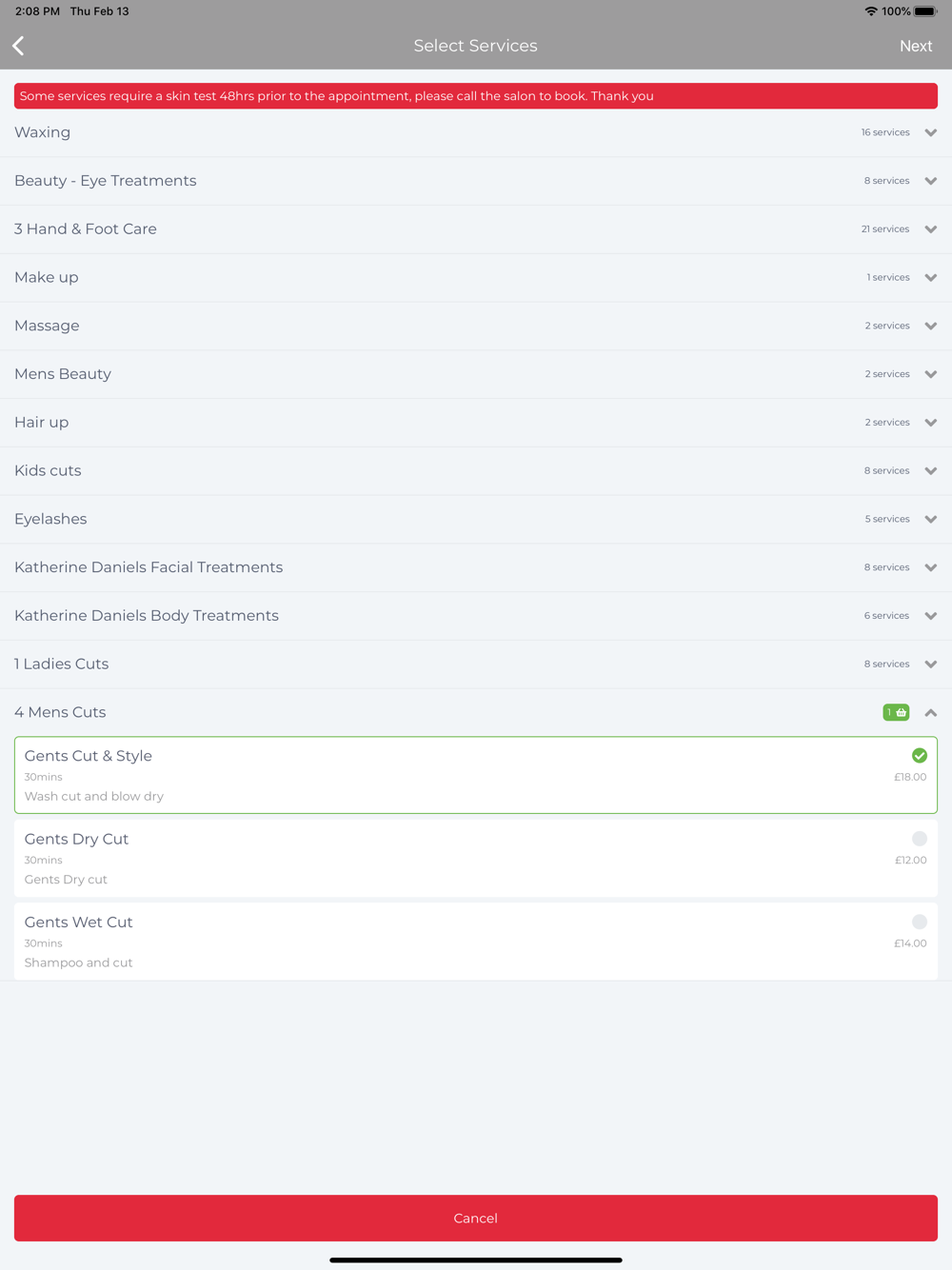
Task: Tap the basket badge in 4 Mens Cuts
Action: 896,712
